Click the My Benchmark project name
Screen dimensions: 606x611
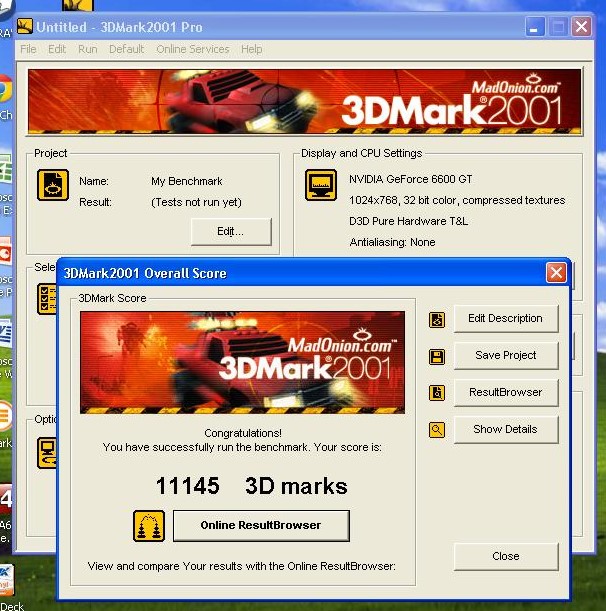(187, 181)
